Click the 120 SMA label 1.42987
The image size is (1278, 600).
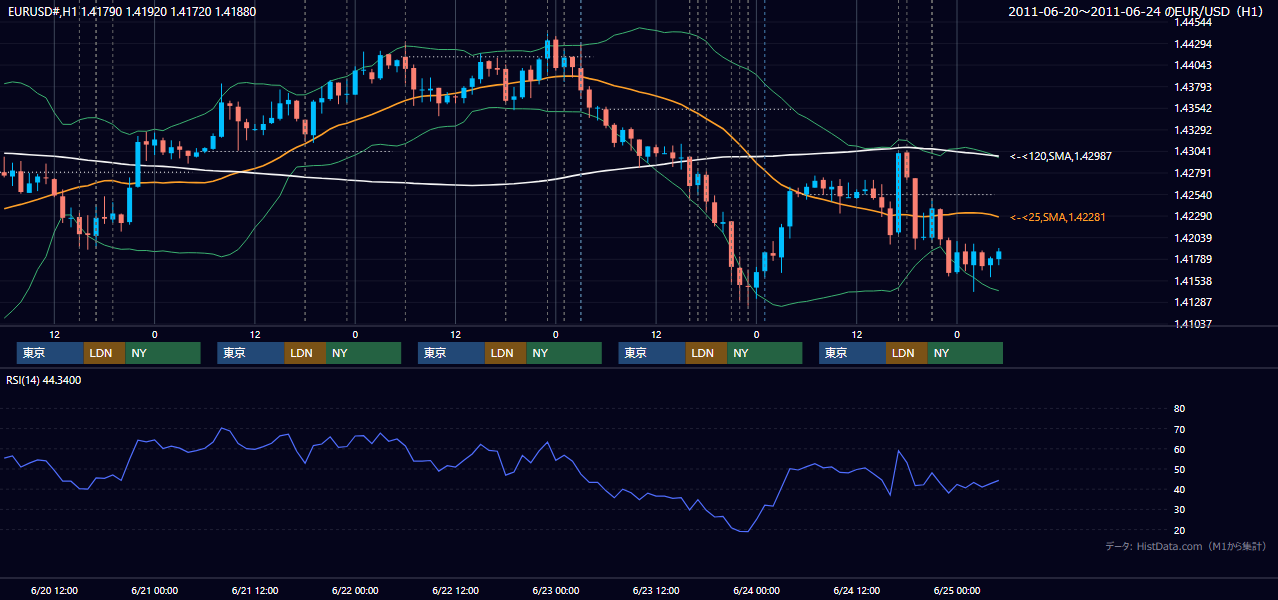pos(1062,157)
